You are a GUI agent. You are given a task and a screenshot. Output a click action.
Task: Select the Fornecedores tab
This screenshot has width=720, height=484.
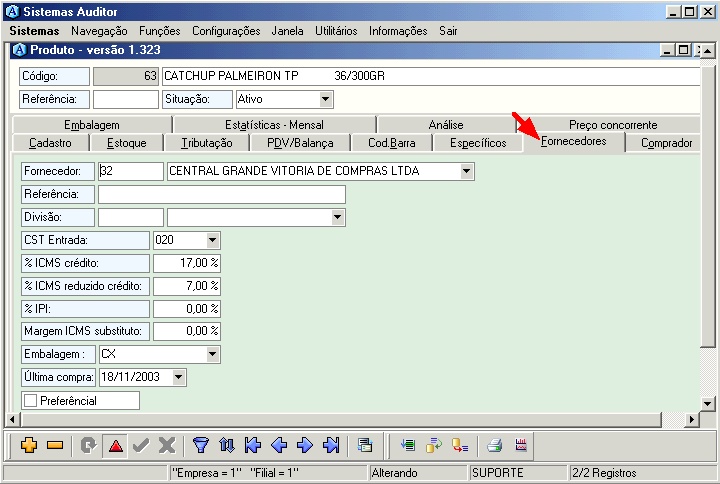click(574, 141)
